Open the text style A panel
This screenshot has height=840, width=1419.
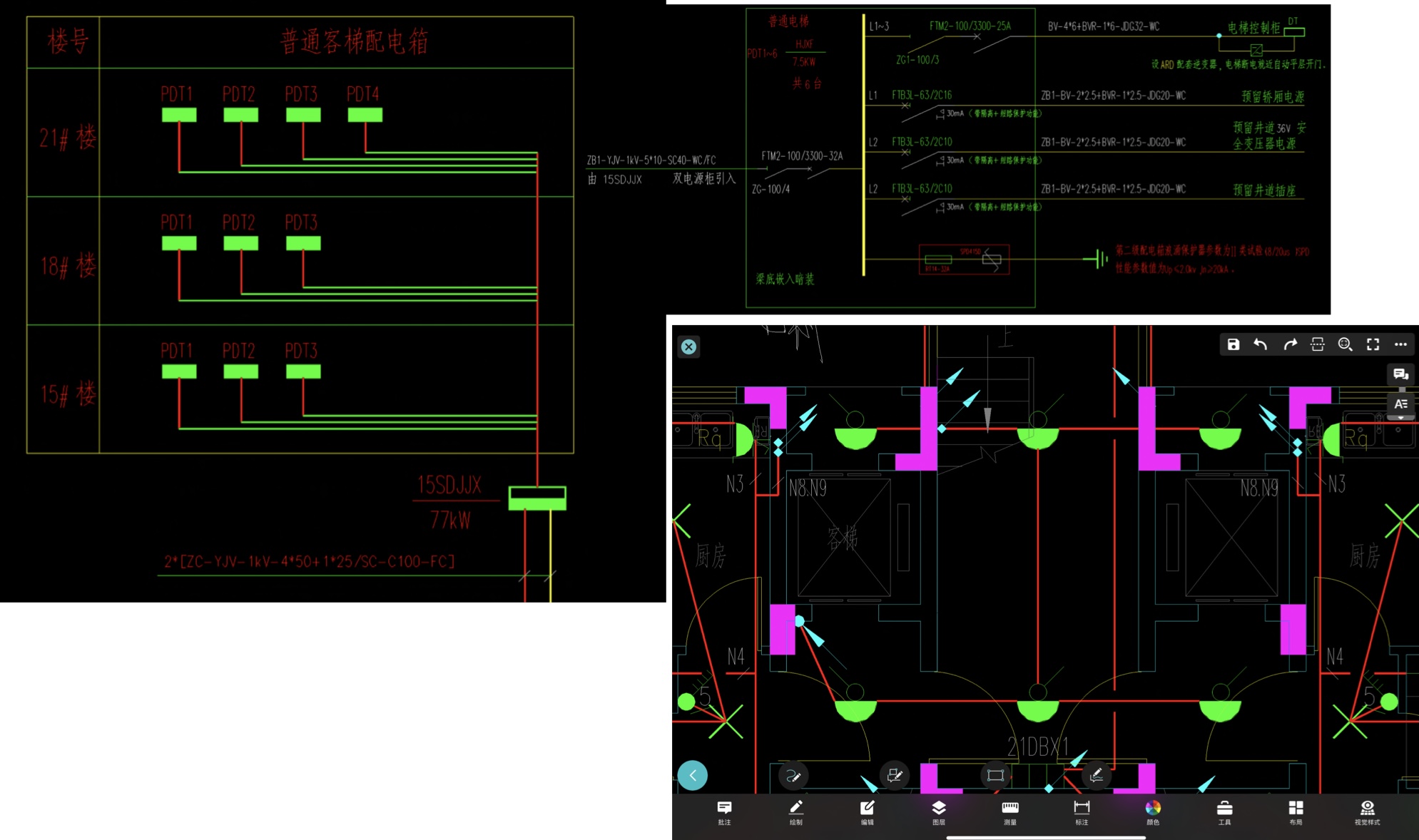[1400, 404]
